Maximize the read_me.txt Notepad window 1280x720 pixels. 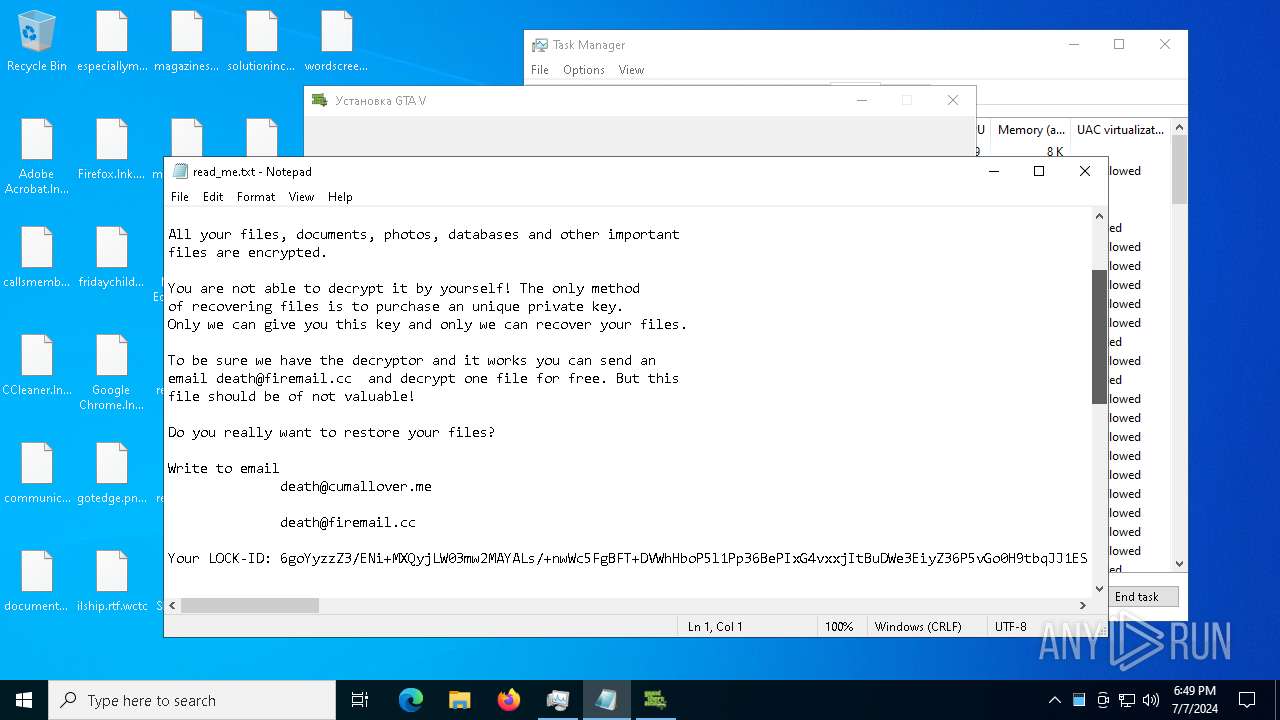(1039, 171)
